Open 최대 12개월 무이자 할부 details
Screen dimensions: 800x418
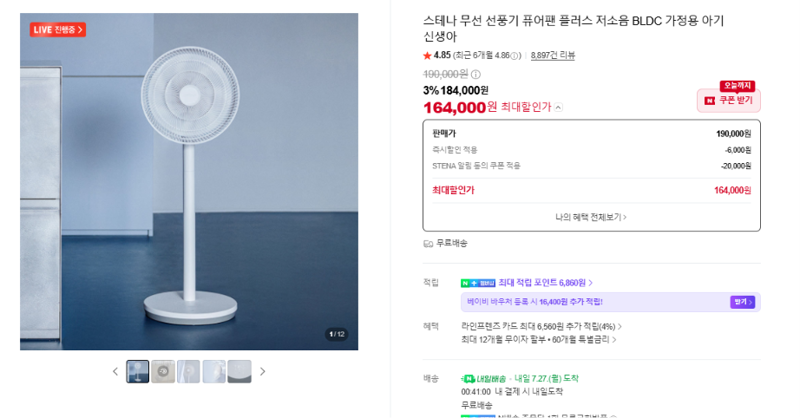[539, 339]
